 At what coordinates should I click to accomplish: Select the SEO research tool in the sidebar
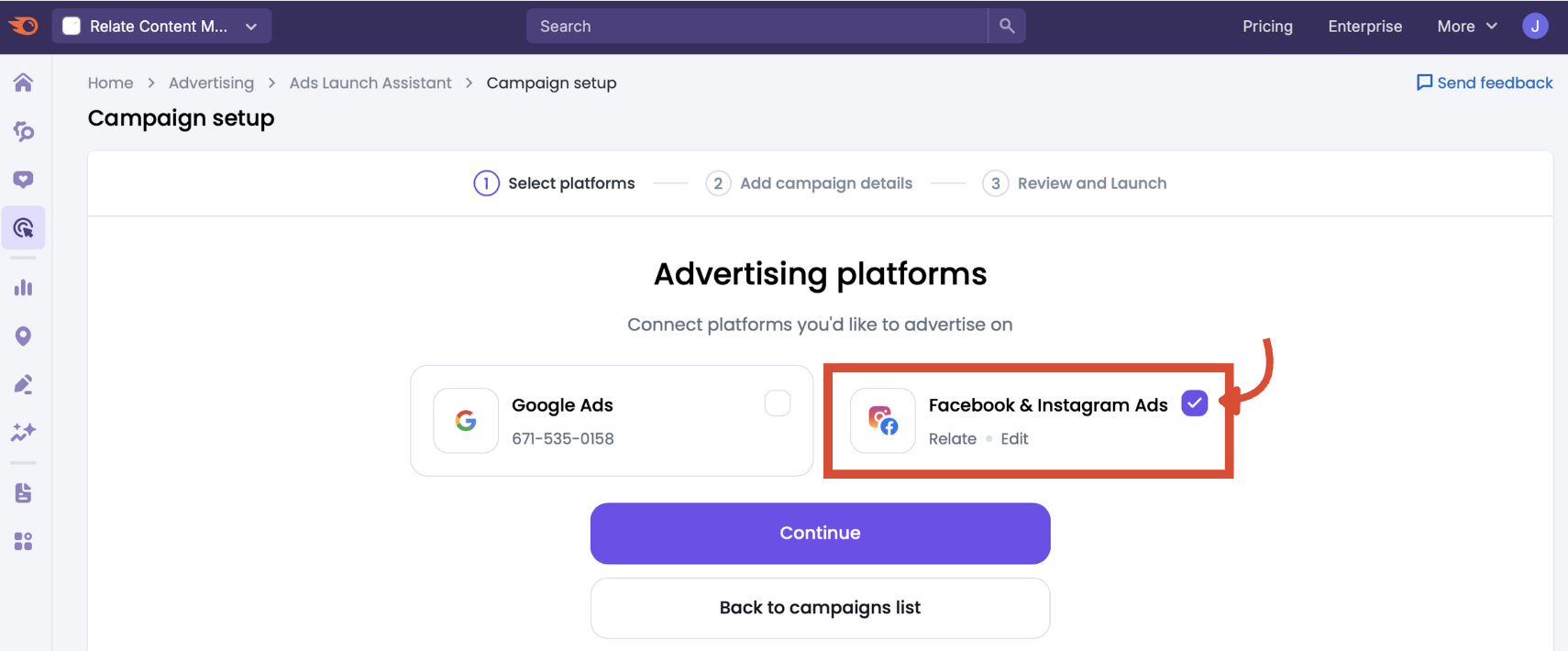pos(23,130)
